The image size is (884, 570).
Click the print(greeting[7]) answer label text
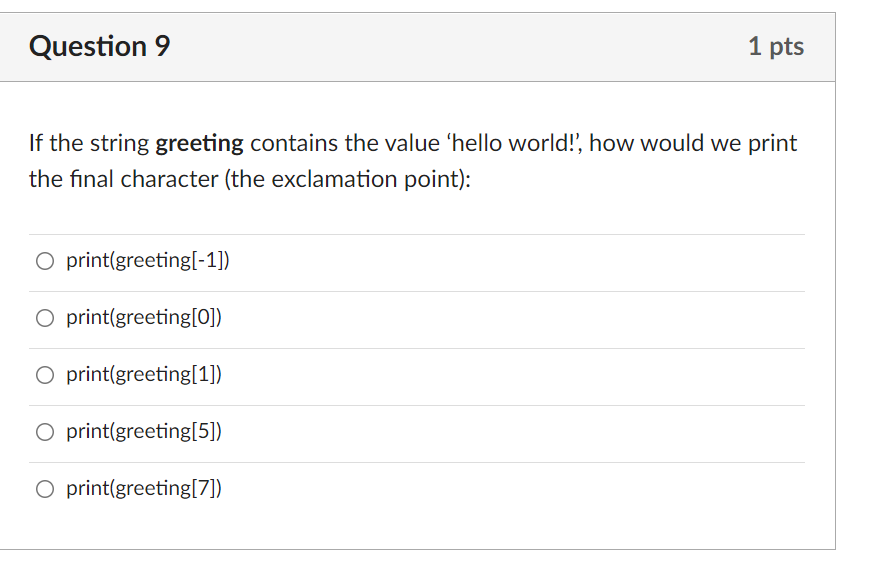pos(144,489)
